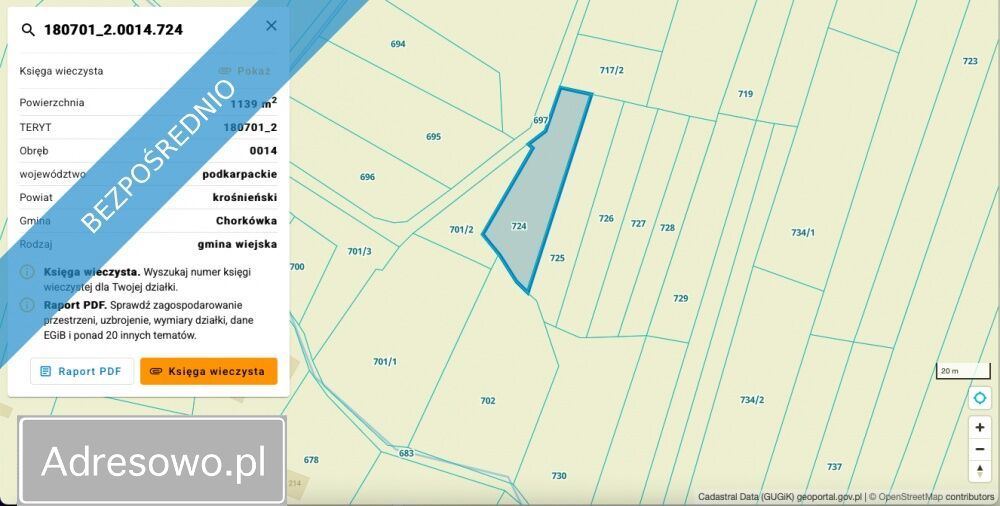Select parcel 700 on the map
The image size is (1000, 506).
coord(297,267)
